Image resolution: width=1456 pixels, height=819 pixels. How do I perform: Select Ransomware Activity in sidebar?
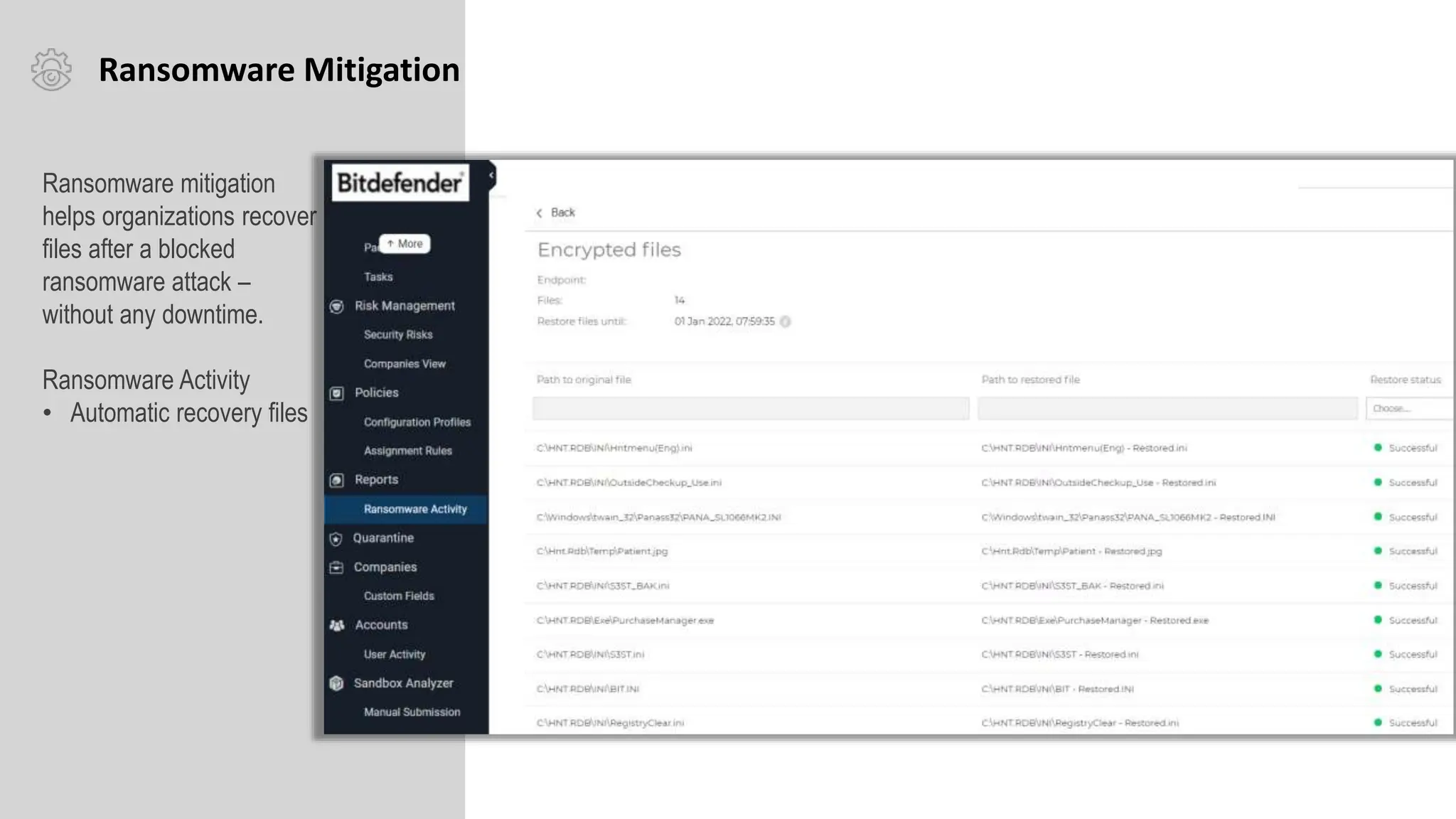[406, 509]
